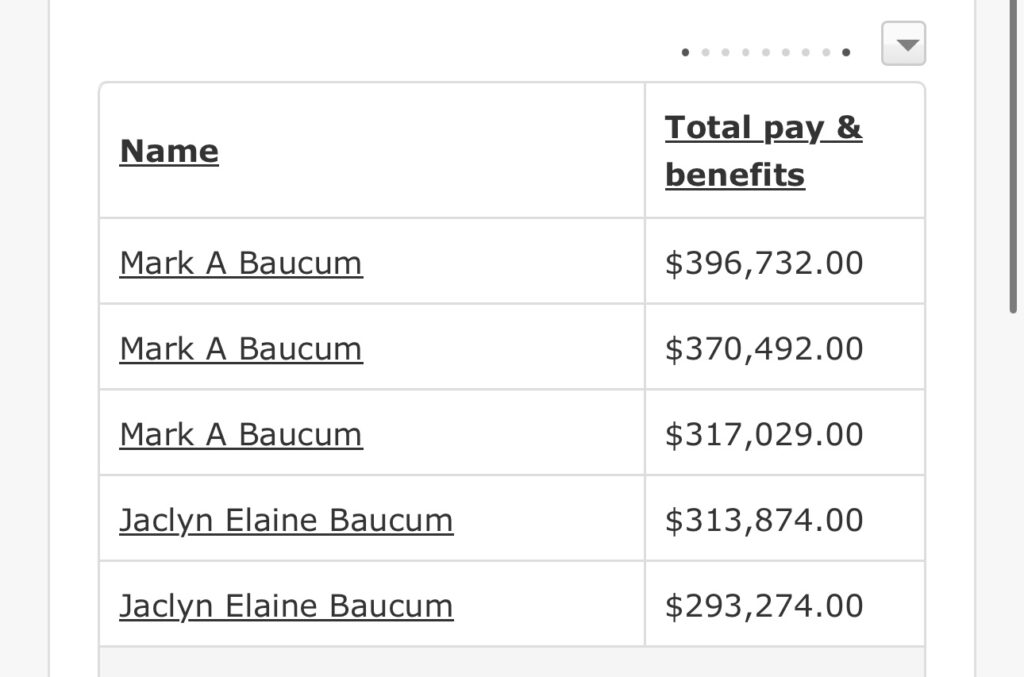Click the $293,274.00 pay amount cell

764,607
